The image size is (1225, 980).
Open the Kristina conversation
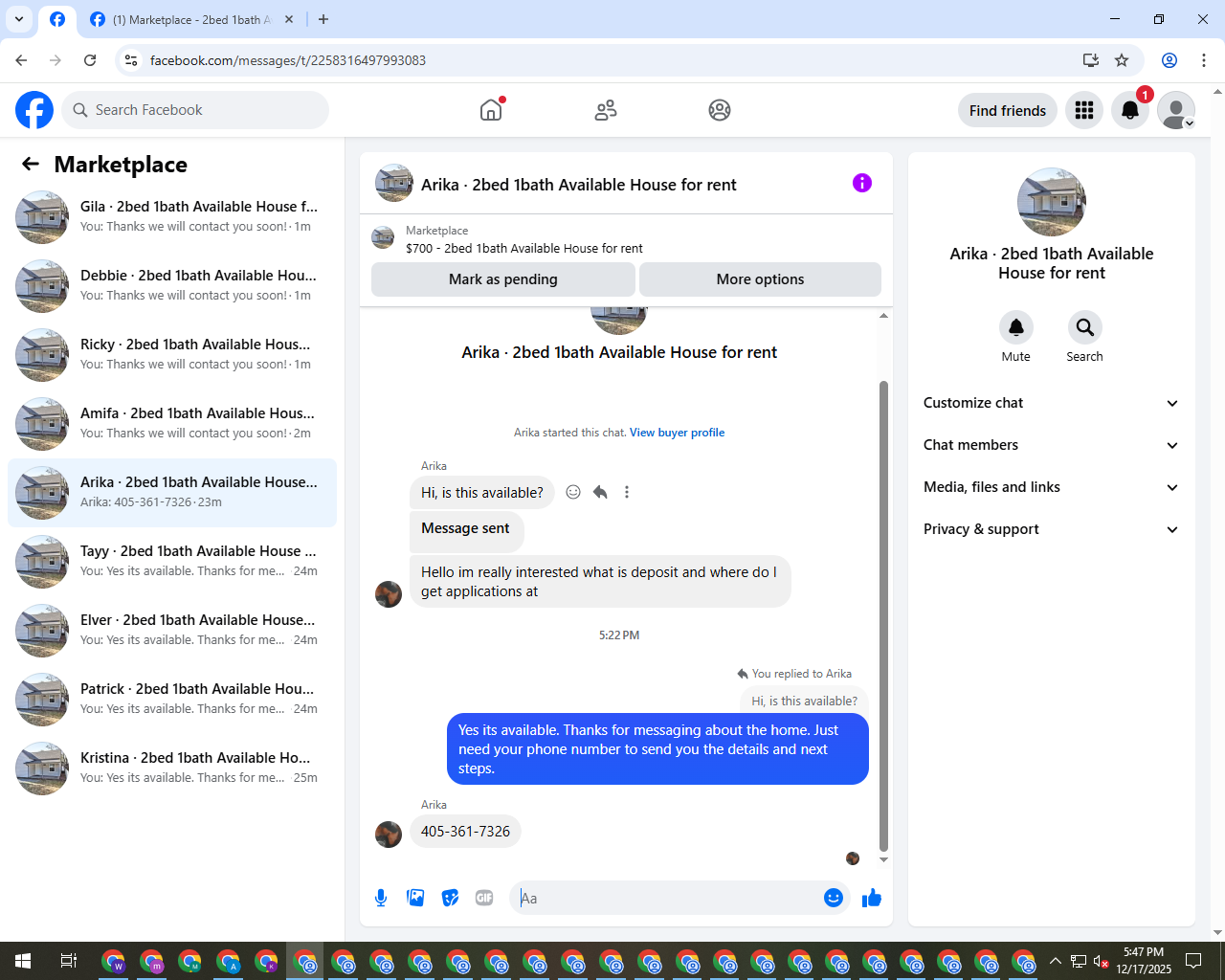(x=172, y=768)
